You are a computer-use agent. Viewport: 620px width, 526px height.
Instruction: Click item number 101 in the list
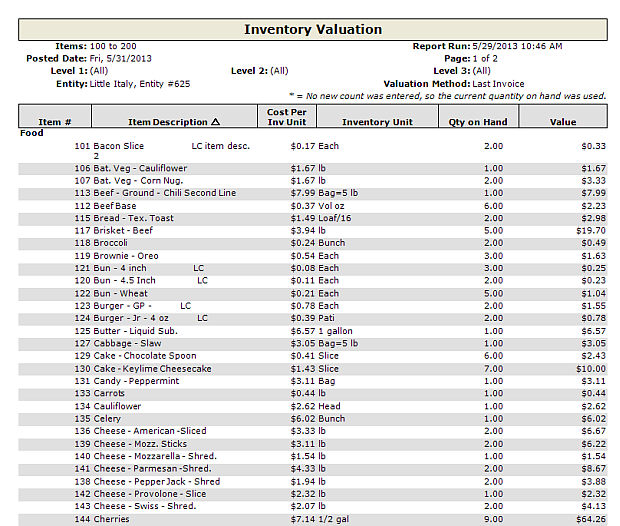click(x=82, y=146)
